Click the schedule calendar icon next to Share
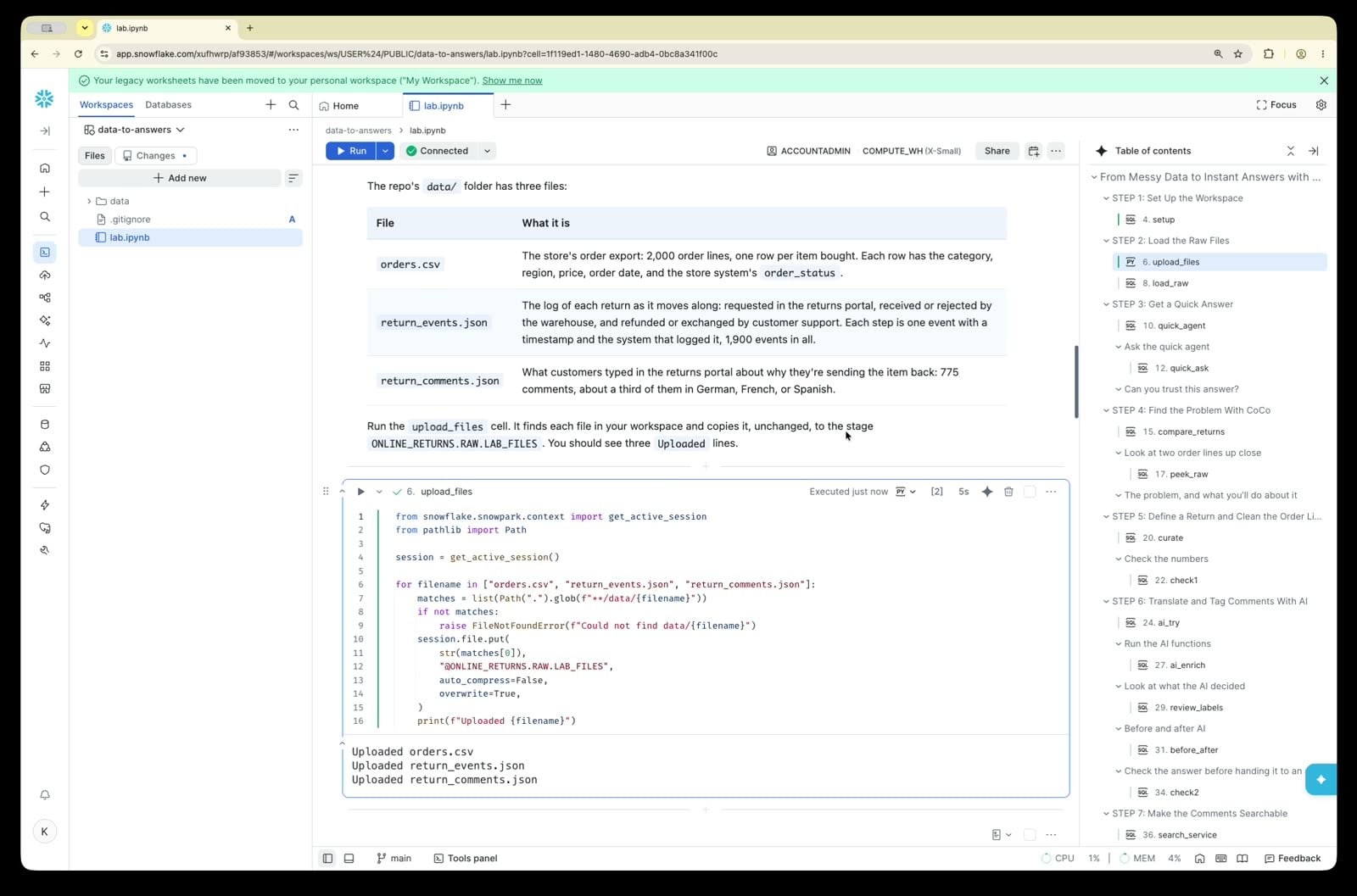Image resolution: width=1357 pixels, height=896 pixels. [x=1034, y=151]
